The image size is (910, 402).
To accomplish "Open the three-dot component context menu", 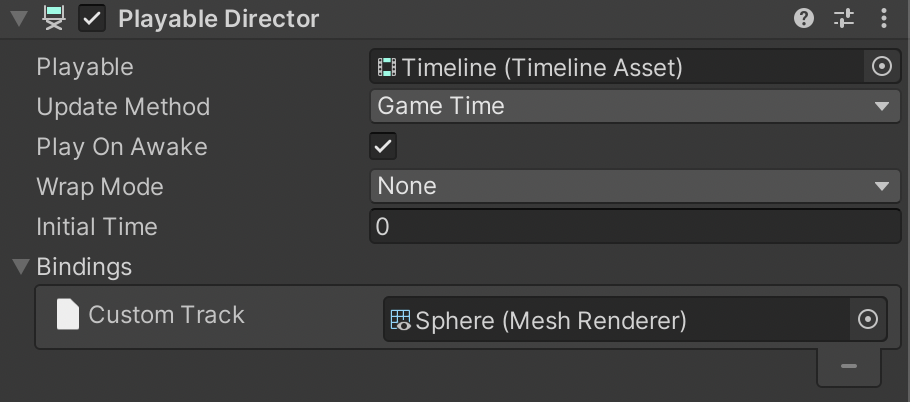I will click(x=883, y=19).
